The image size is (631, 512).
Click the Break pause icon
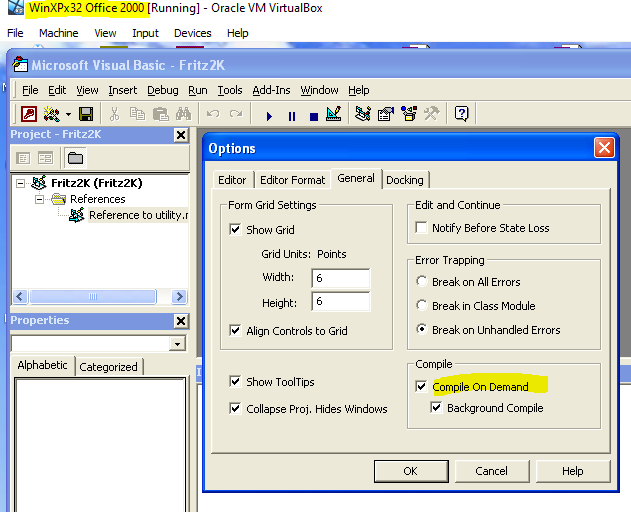[292, 116]
